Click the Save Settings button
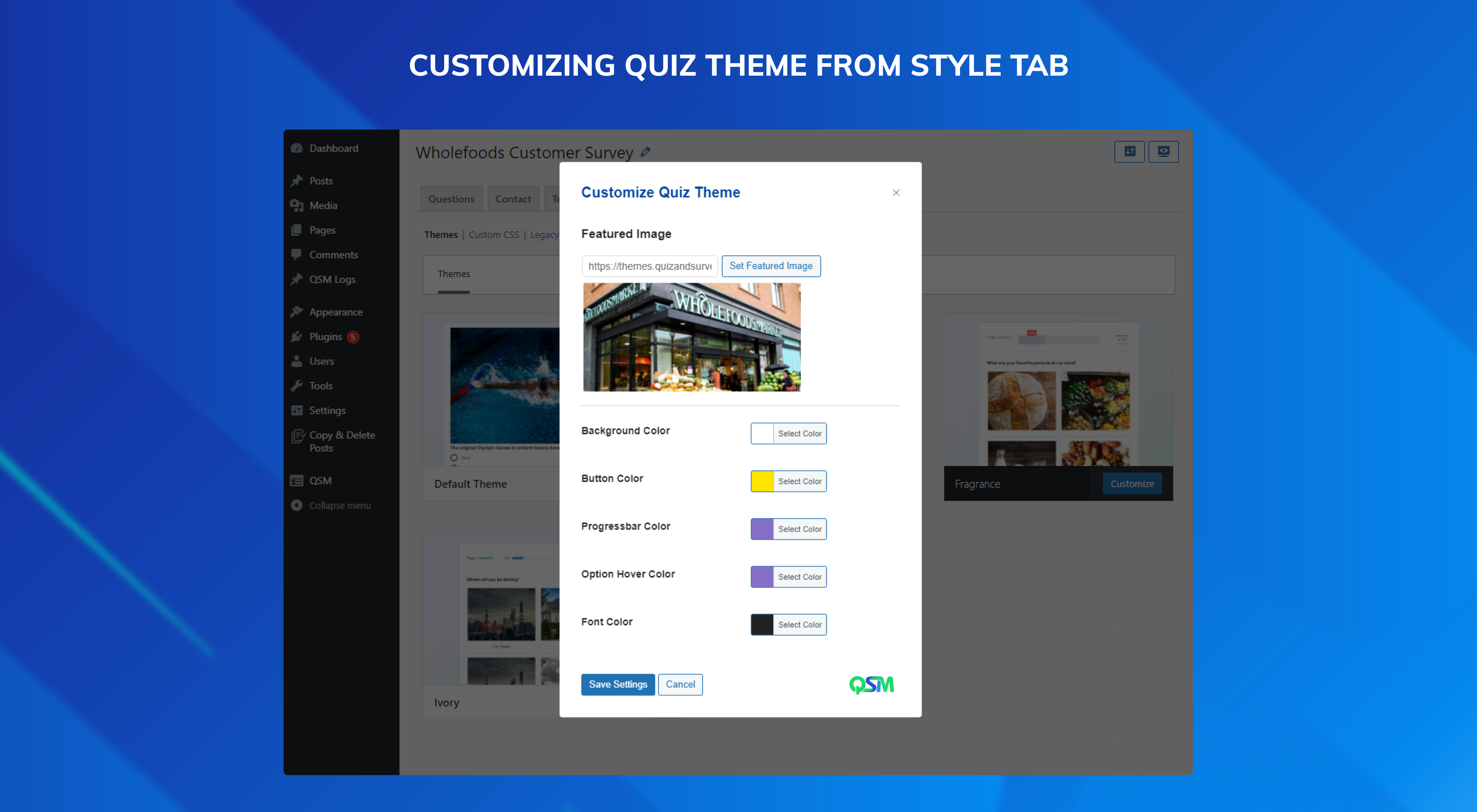 618,685
